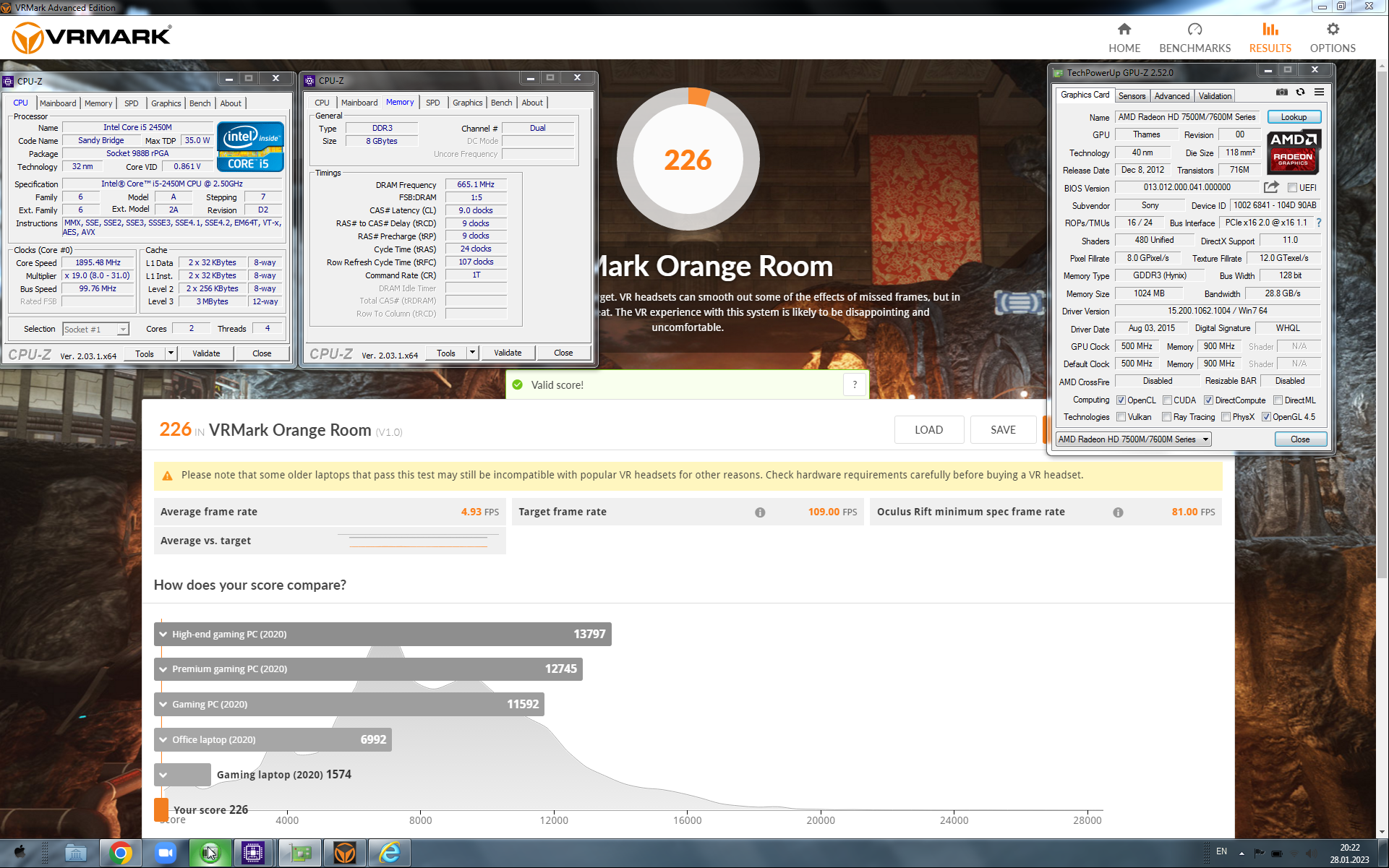This screenshot has width=1389, height=868.
Task: Click the GPU-Z screenshot camera icon
Action: [x=1281, y=92]
